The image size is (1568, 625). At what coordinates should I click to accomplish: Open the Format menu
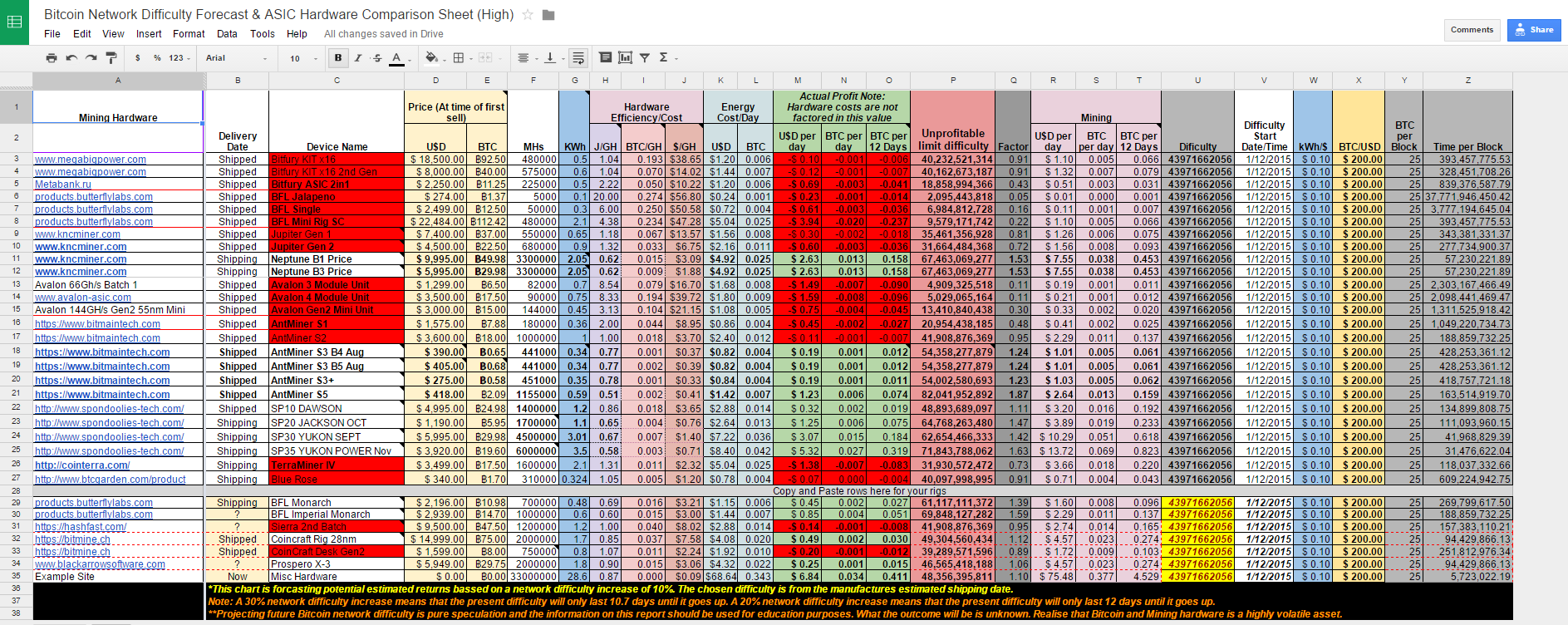(189, 34)
